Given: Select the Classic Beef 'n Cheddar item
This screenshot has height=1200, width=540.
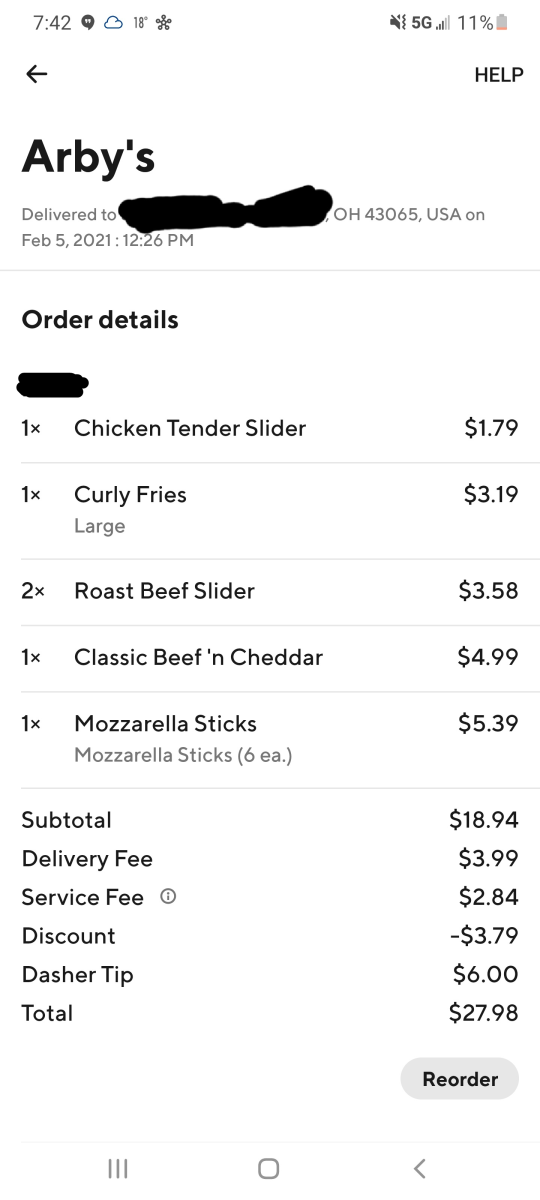Looking at the screenshot, I should [270, 658].
